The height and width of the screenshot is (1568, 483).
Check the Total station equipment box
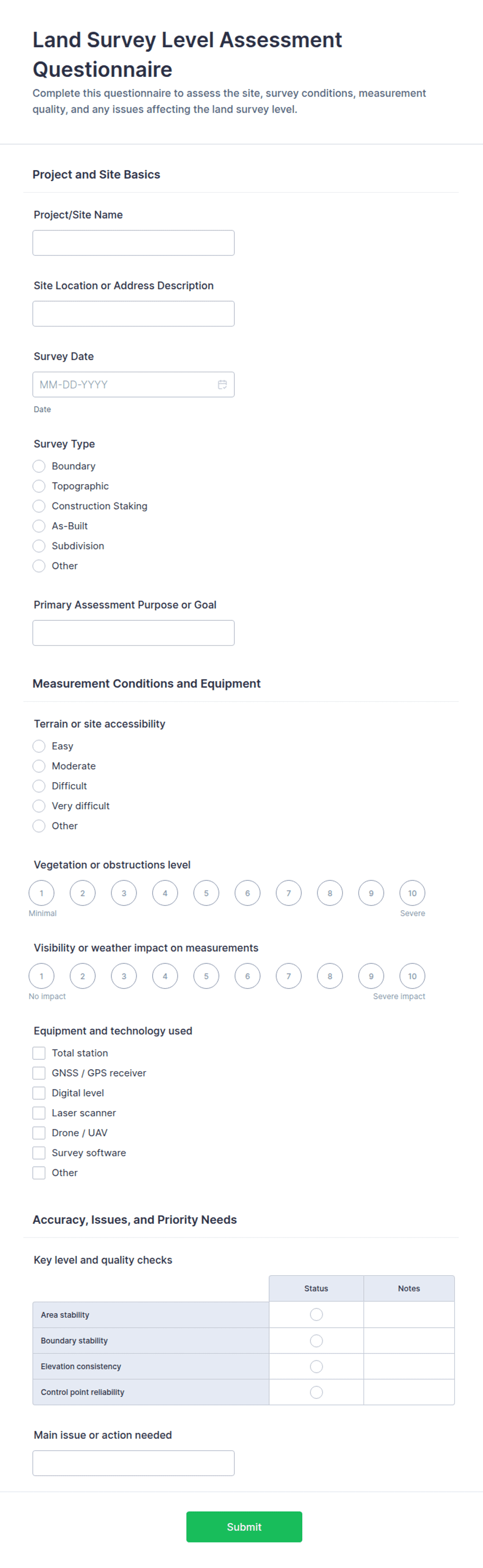tap(39, 1053)
